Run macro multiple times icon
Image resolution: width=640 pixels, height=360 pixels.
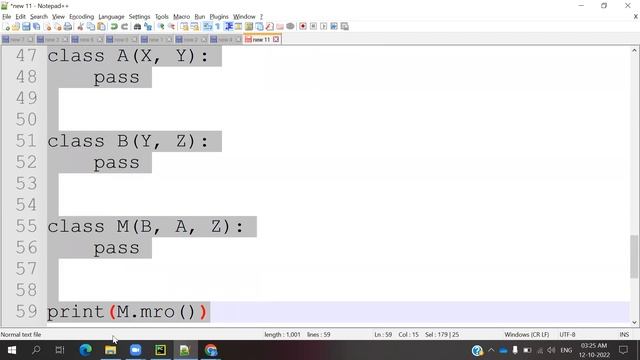click(x=334, y=27)
